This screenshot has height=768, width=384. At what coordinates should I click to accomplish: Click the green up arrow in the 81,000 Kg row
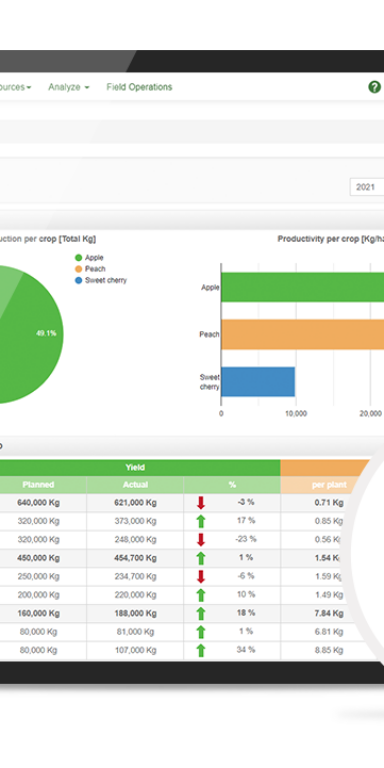[200, 632]
